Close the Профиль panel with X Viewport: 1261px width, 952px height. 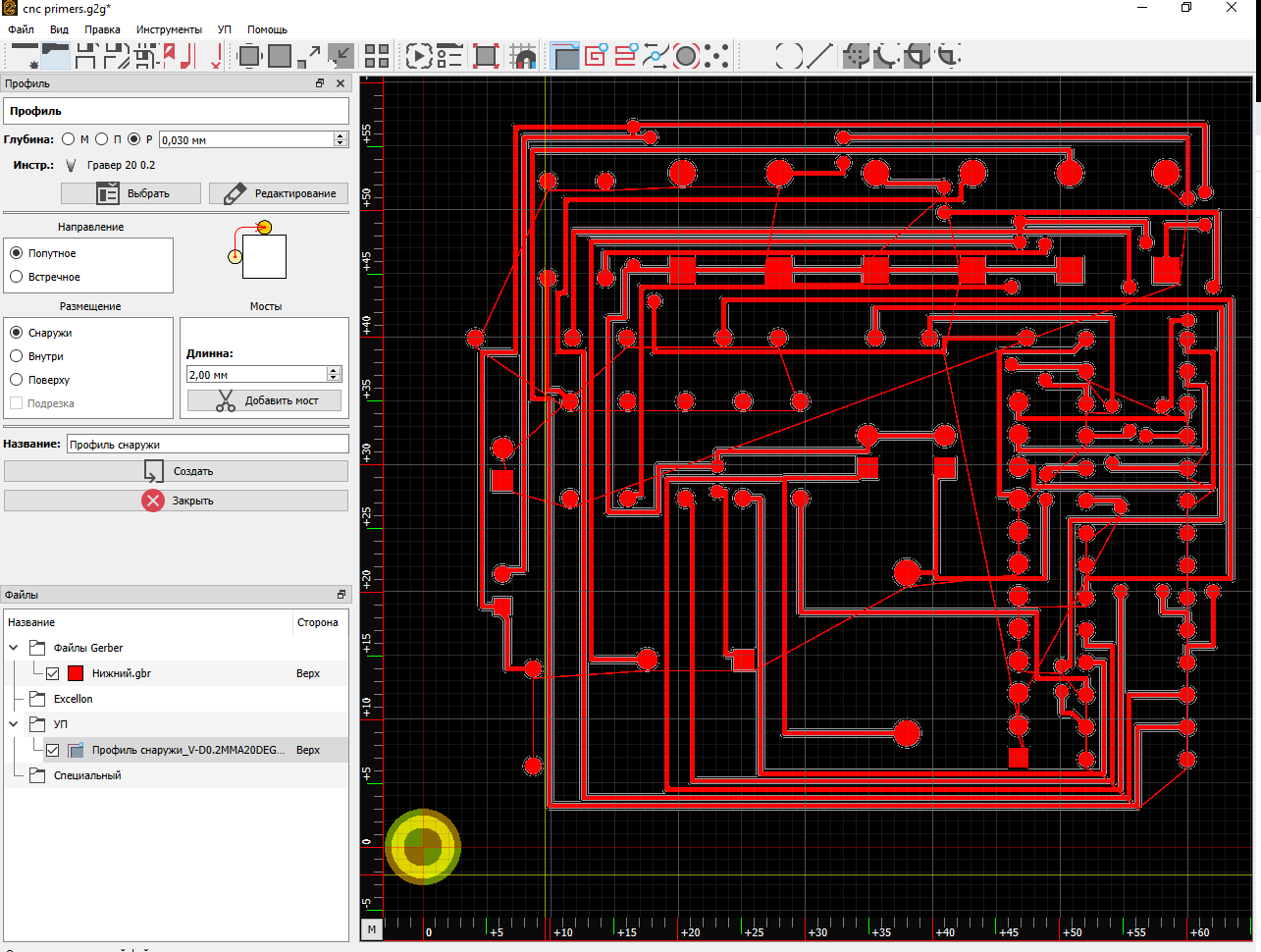tap(341, 83)
